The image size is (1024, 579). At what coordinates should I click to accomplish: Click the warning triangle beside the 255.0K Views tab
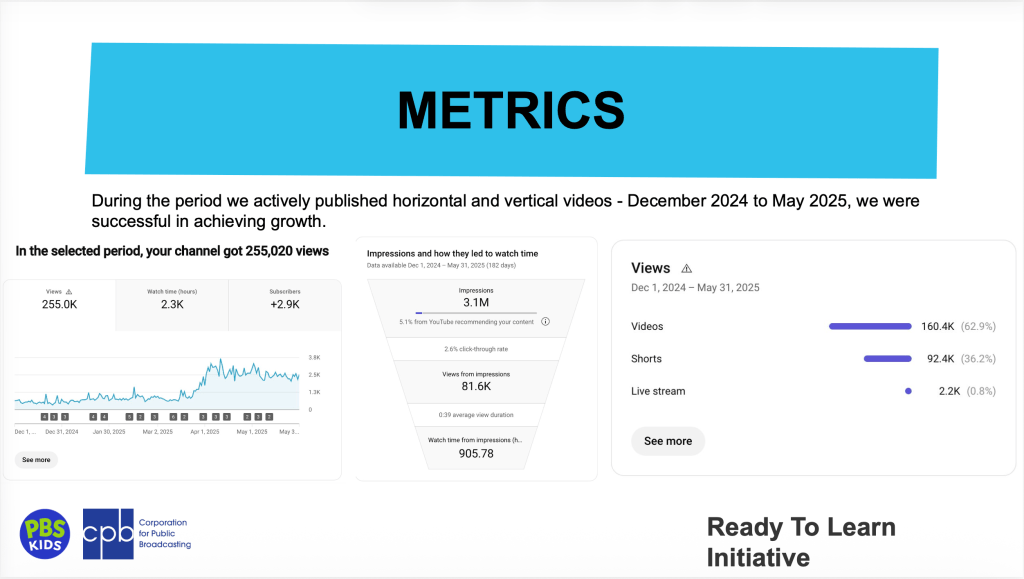(69, 292)
